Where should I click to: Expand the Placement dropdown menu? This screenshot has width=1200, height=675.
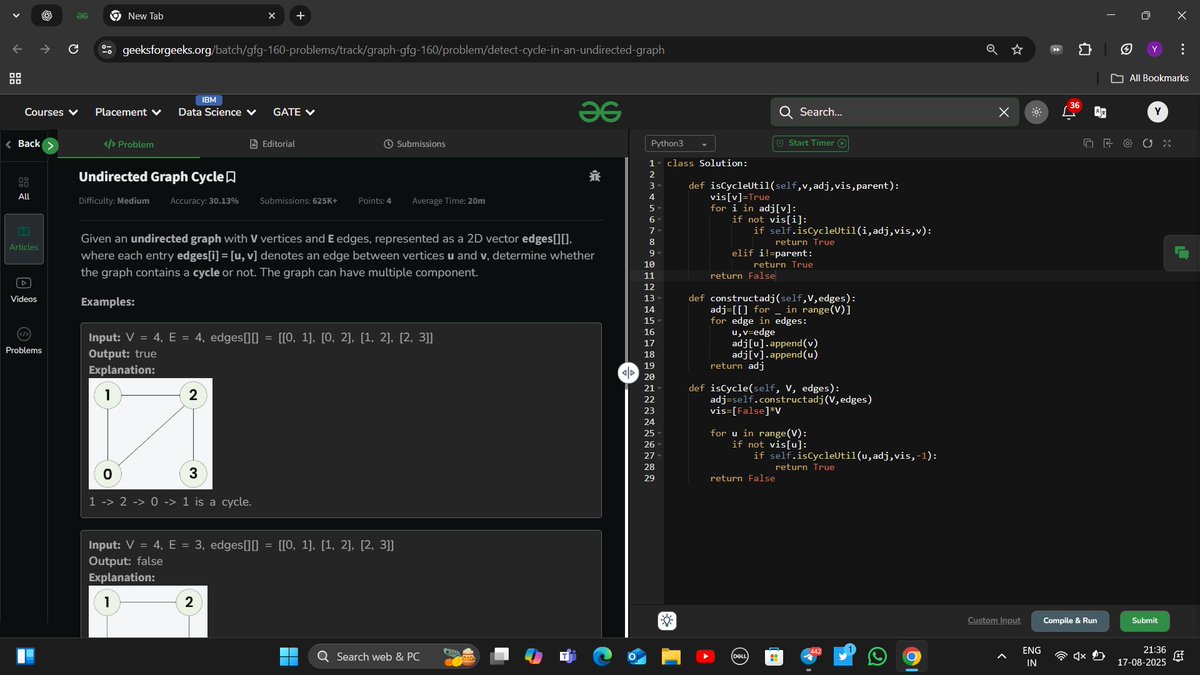(x=128, y=112)
